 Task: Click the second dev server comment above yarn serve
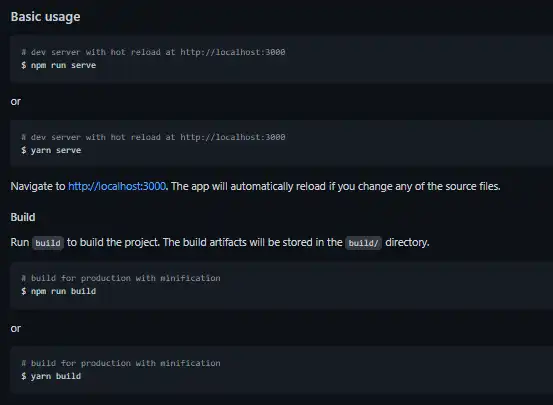153,137
